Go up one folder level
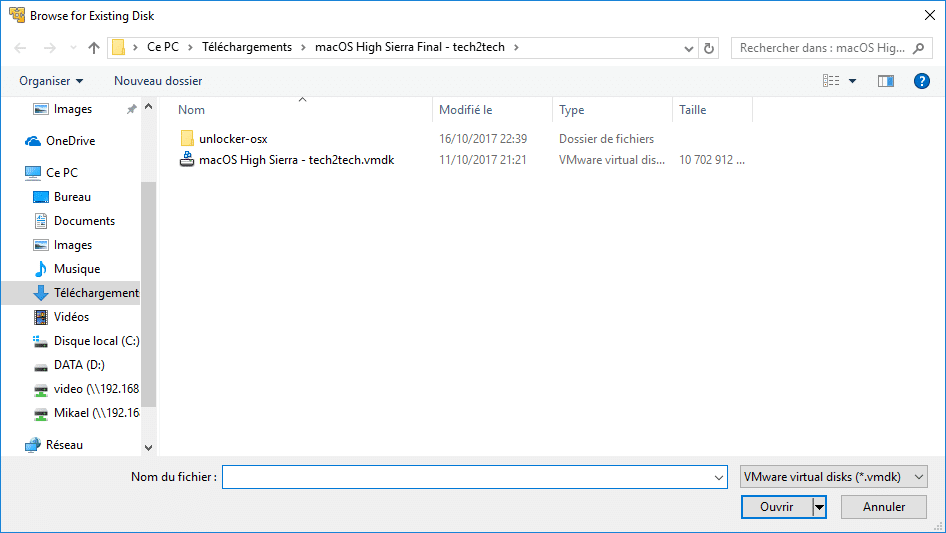The height and width of the screenshot is (533, 946). pos(94,48)
